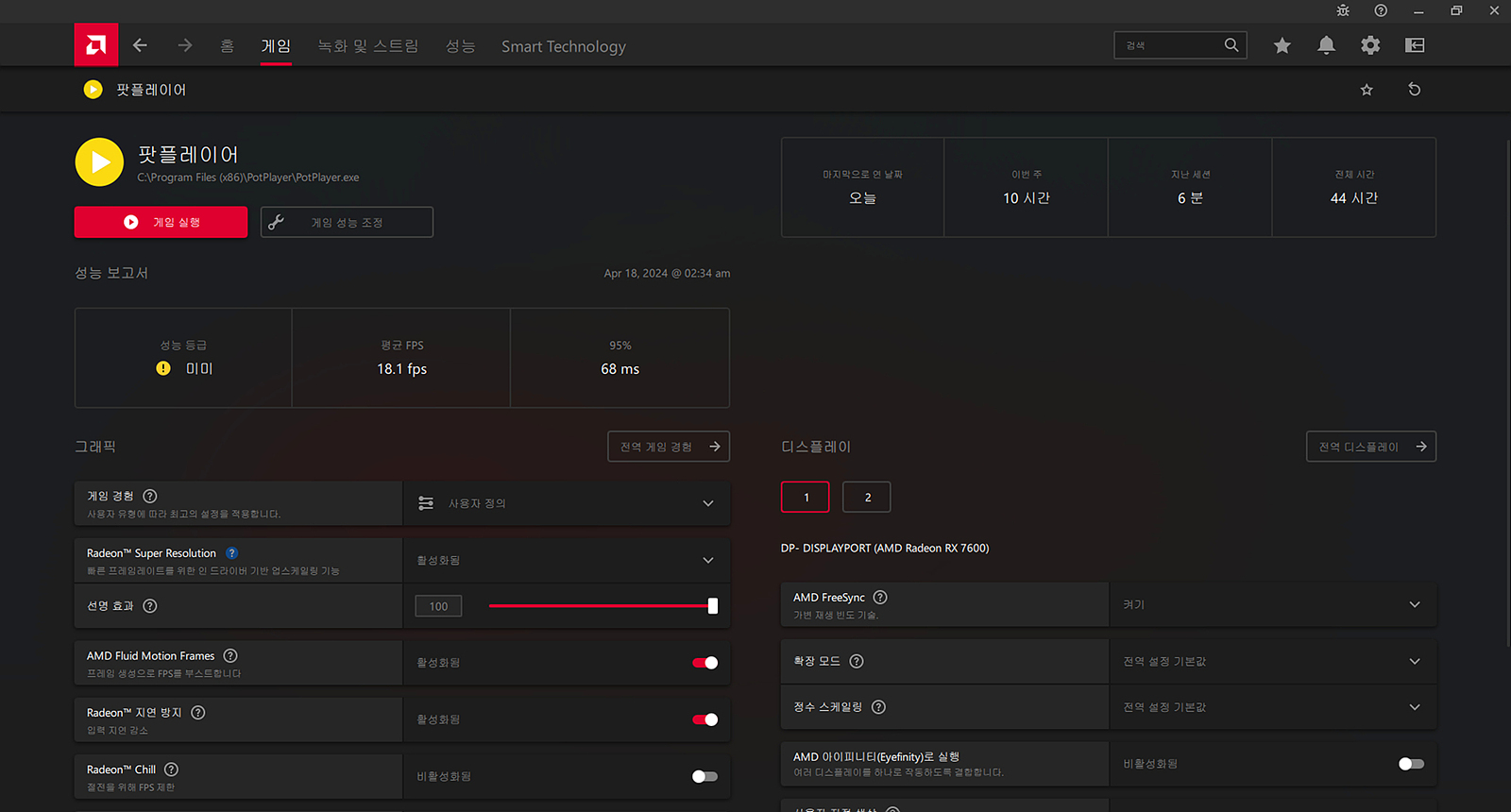Open settings gear icon

[x=1370, y=45]
